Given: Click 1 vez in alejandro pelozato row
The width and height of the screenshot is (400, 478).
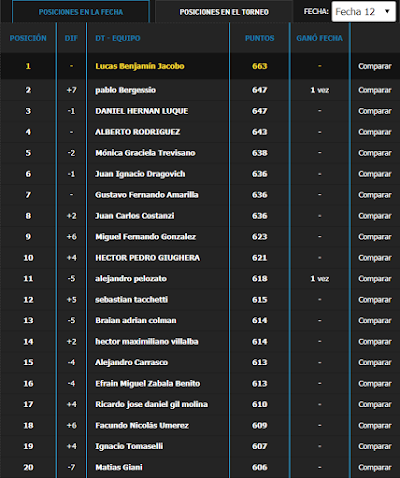Looking at the screenshot, I should [x=319, y=279].
